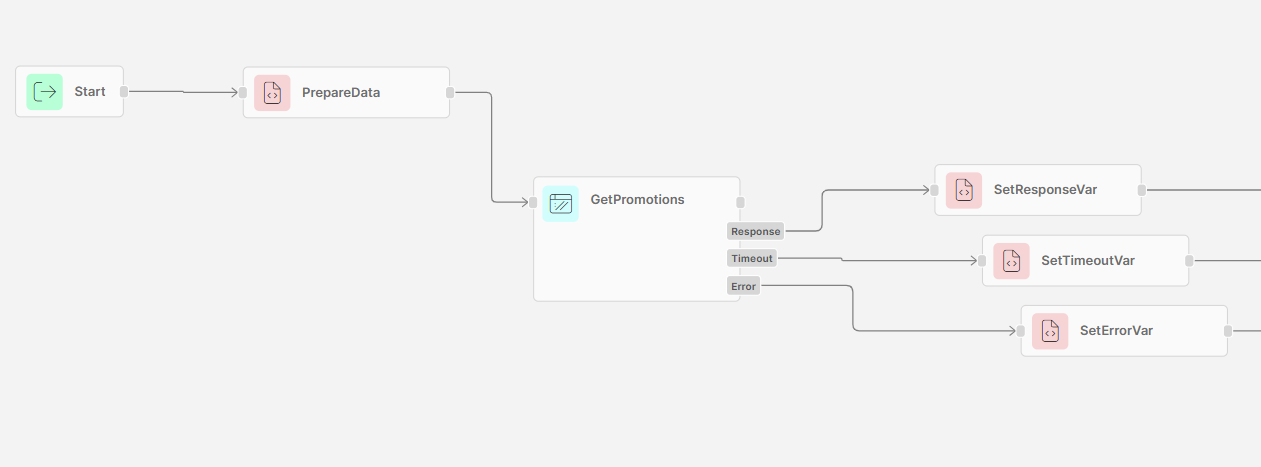Select the Error output label on GetPromotions
This screenshot has height=467, width=1261.
point(743,287)
